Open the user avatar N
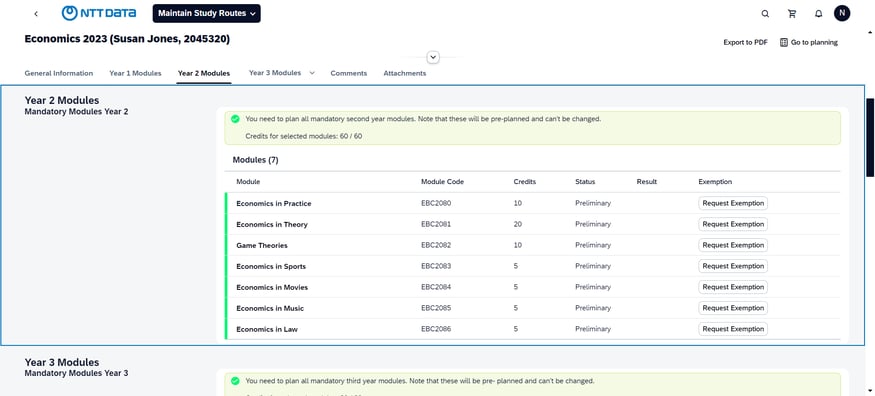Screen dimensions: 875x396 click(x=842, y=13)
